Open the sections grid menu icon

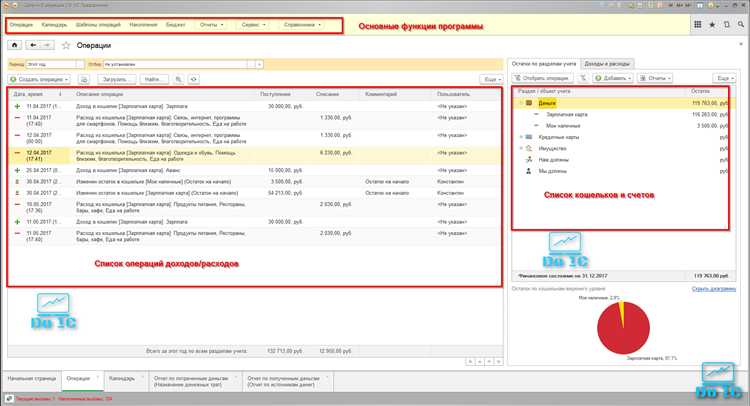click(697, 24)
